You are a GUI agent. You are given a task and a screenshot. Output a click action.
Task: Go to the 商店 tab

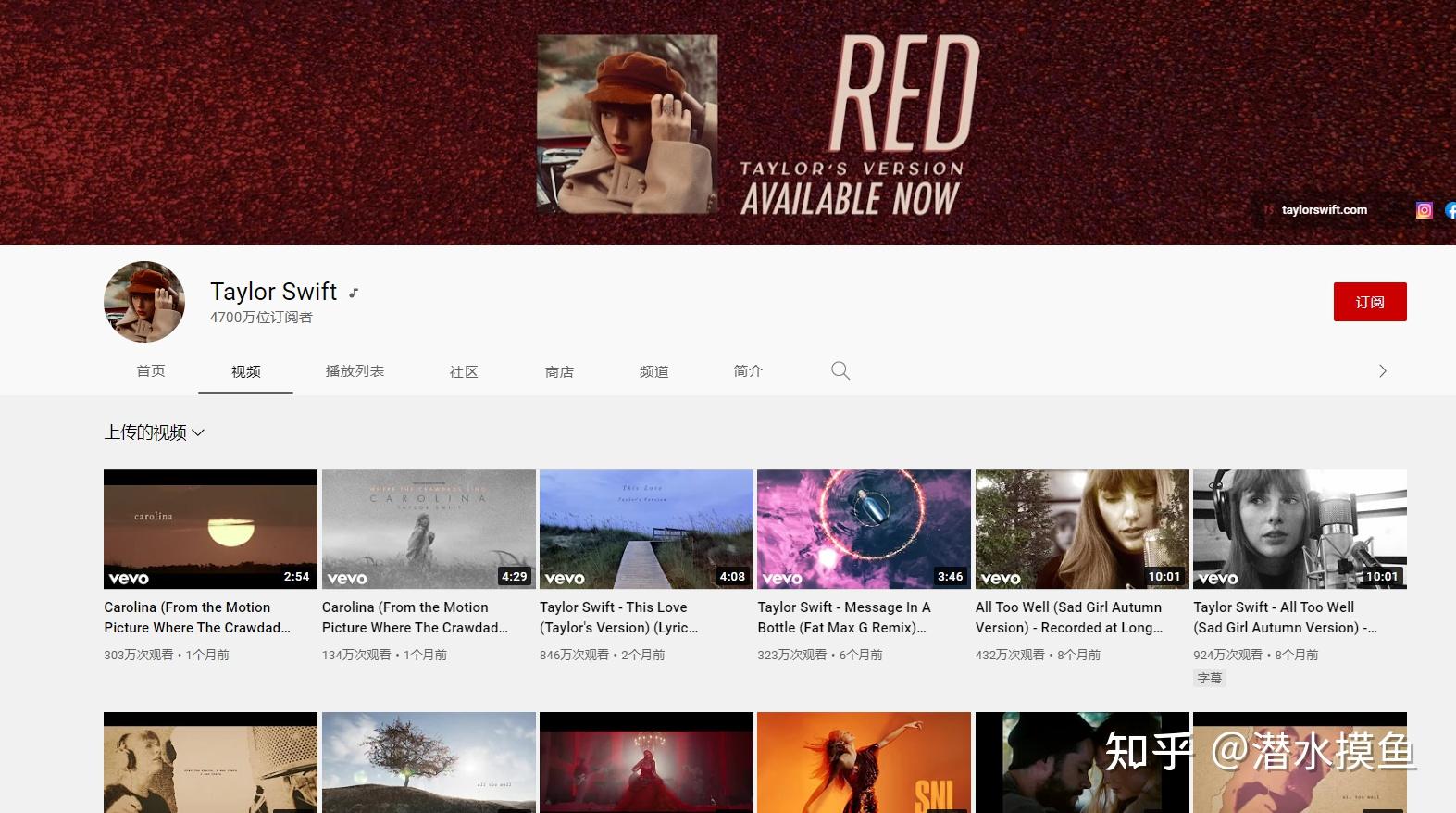(x=559, y=371)
